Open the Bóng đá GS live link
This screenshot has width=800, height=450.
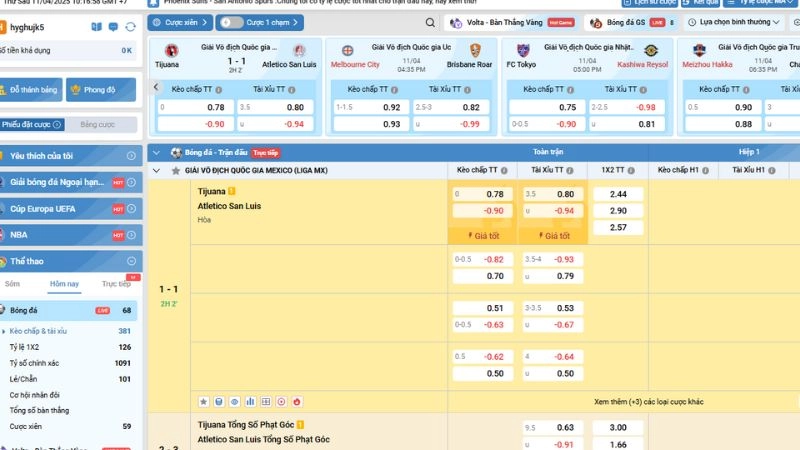point(633,22)
